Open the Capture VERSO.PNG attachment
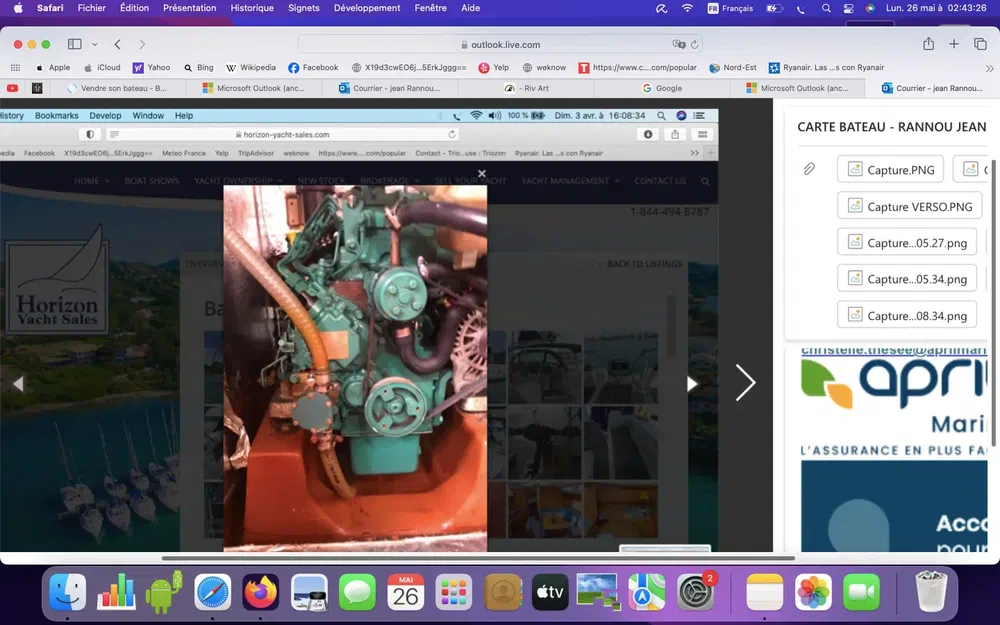 click(x=909, y=206)
